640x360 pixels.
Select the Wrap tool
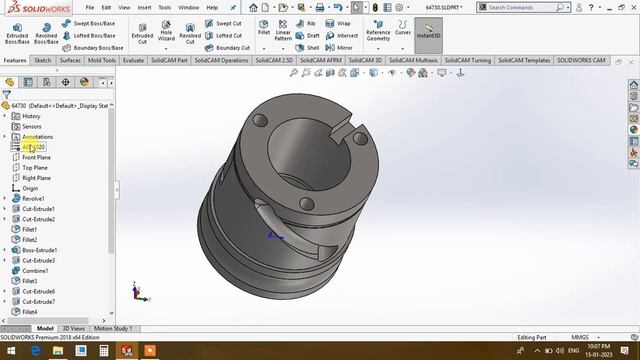[x=338, y=24]
